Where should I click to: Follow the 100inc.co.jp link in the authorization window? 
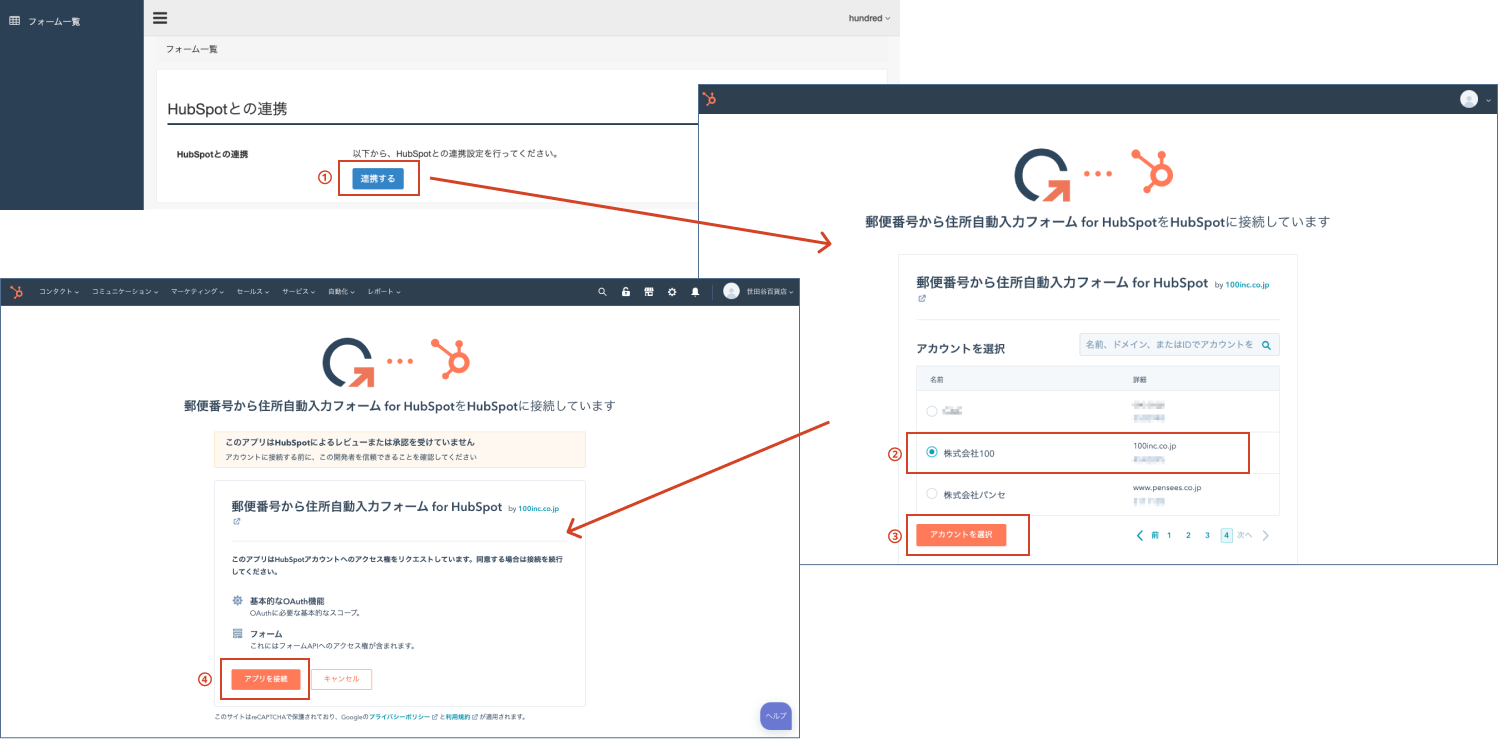tap(539, 509)
